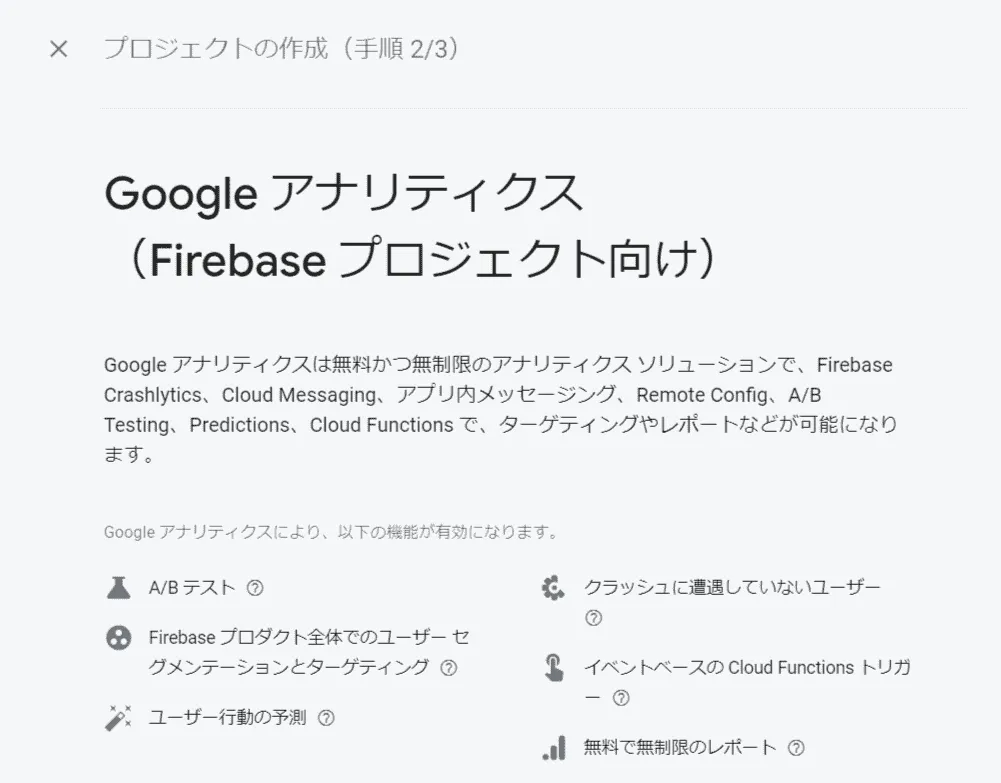Click the イベントベースの Cloud Functions トリガー label

click(745, 668)
